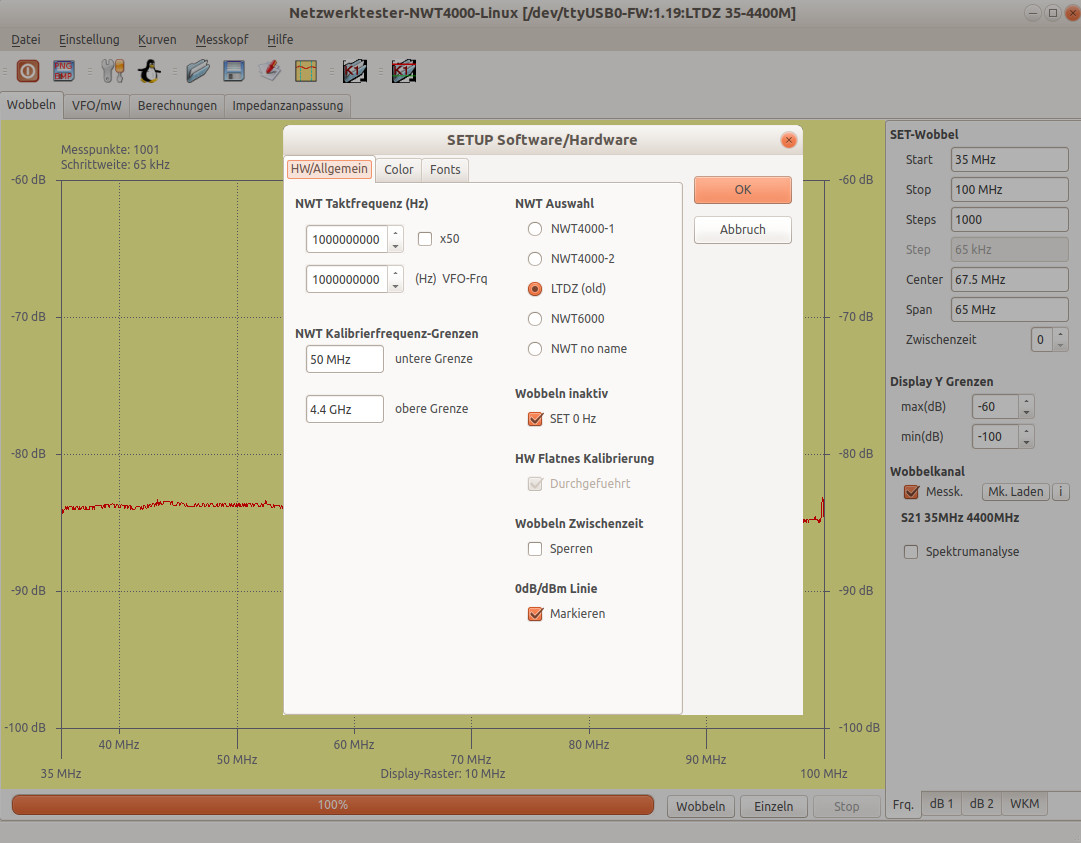Uncheck the SET 0 Hz checkbox

pyautogui.click(x=535, y=419)
